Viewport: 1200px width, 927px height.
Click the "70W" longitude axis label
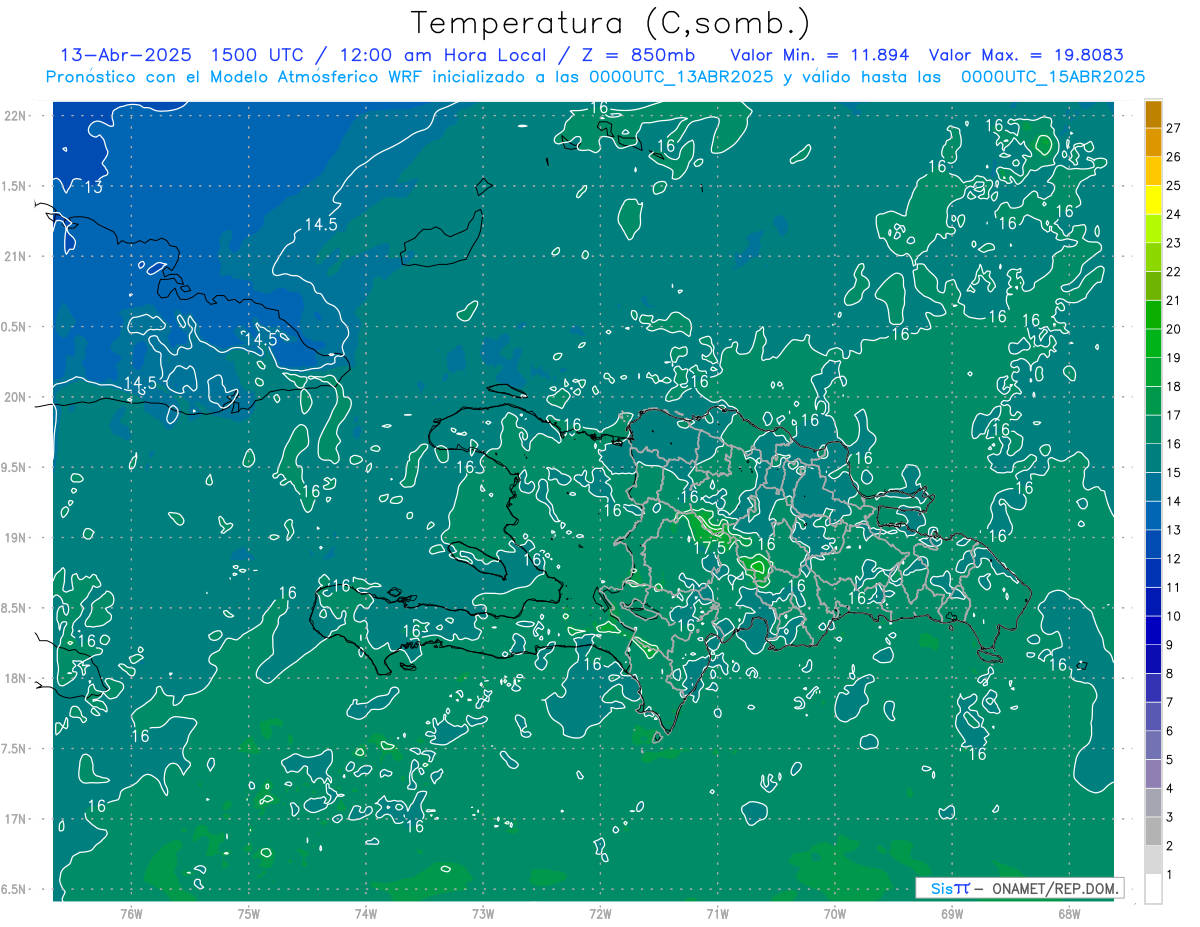834,913
